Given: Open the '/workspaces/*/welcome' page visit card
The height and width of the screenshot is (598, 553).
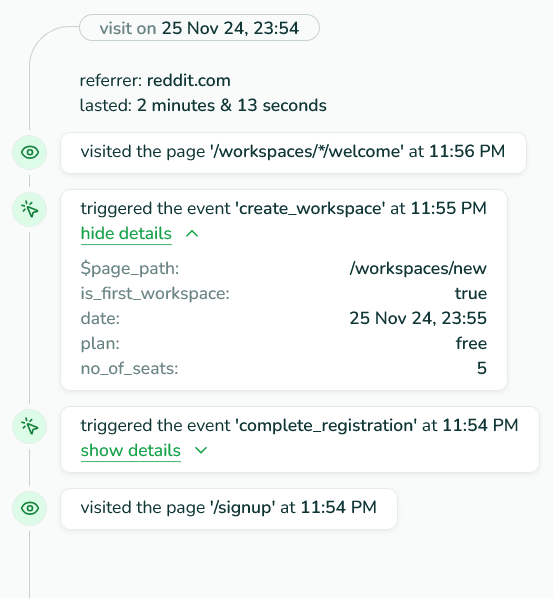Looking at the screenshot, I should 293,153.
